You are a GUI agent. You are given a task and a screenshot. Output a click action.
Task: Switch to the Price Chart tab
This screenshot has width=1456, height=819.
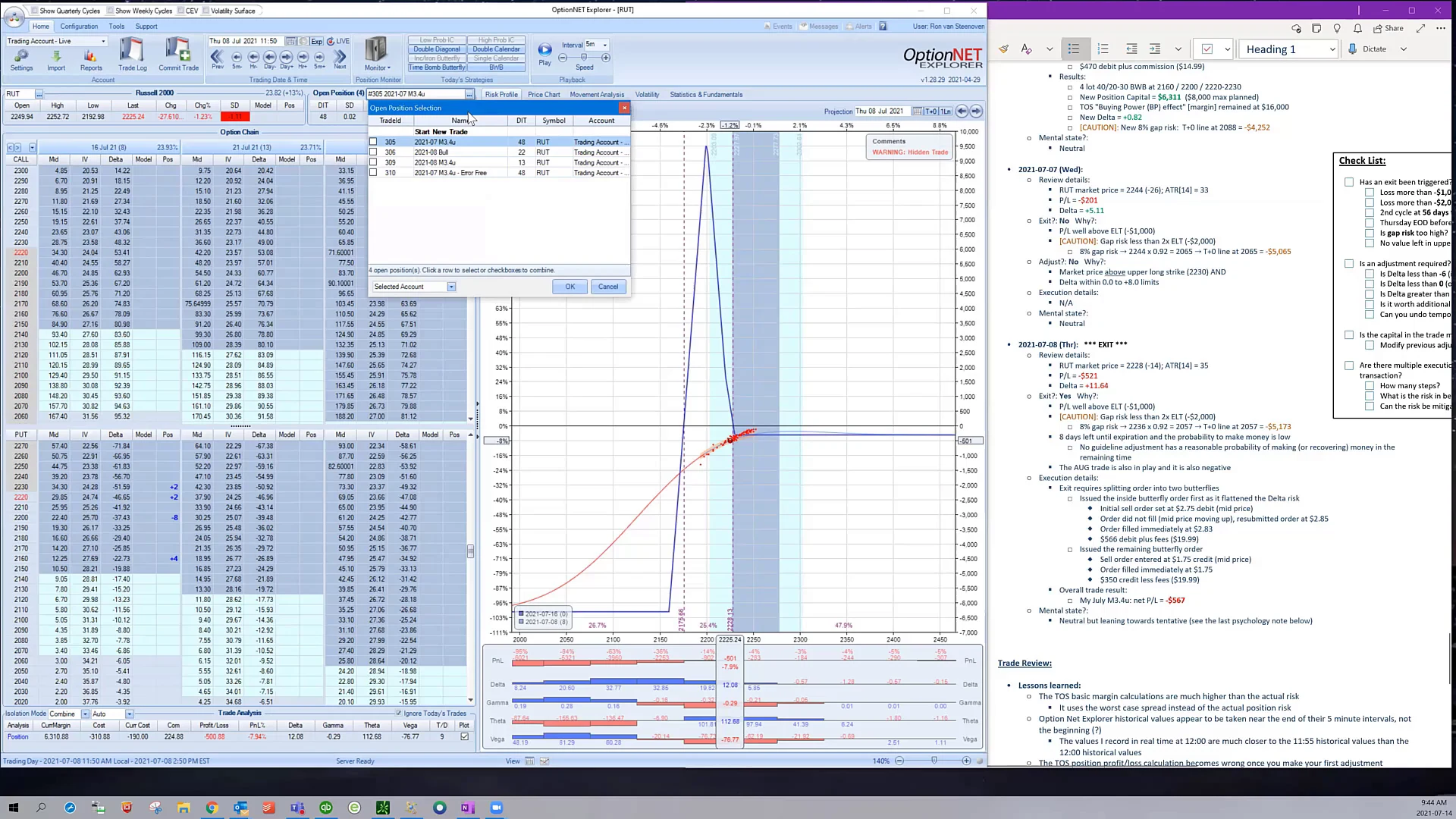(x=544, y=95)
